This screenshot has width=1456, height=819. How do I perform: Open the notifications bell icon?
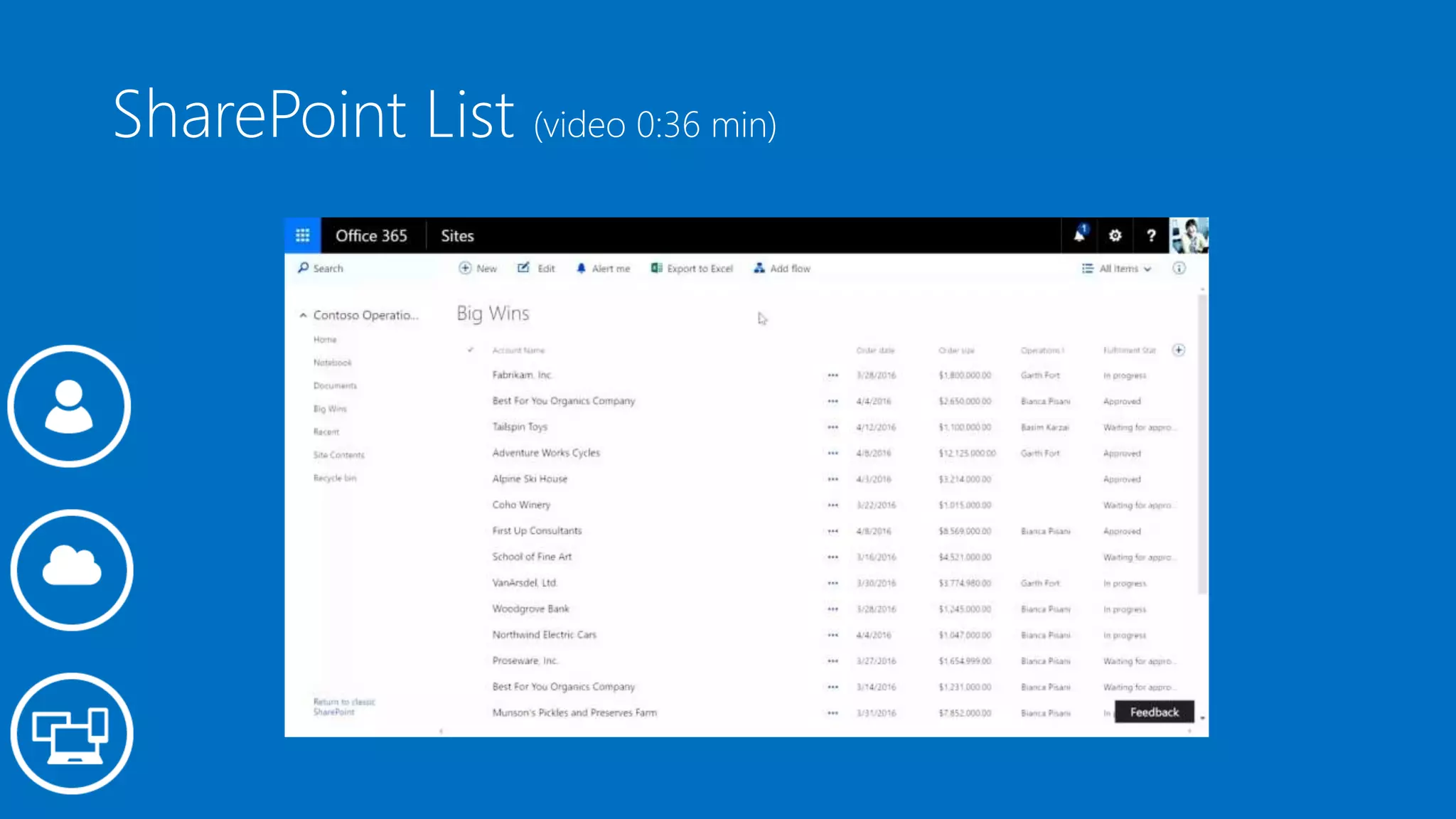pyautogui.click(x=1080, y=235)
